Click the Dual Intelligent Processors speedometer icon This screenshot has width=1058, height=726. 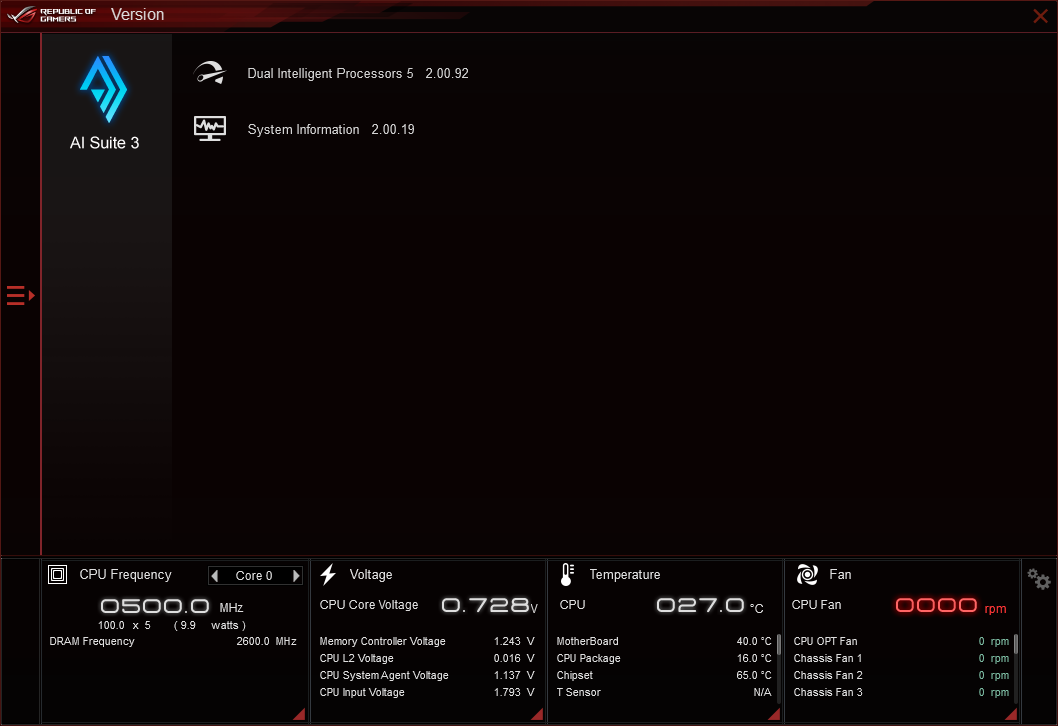[x=209, y=73]
